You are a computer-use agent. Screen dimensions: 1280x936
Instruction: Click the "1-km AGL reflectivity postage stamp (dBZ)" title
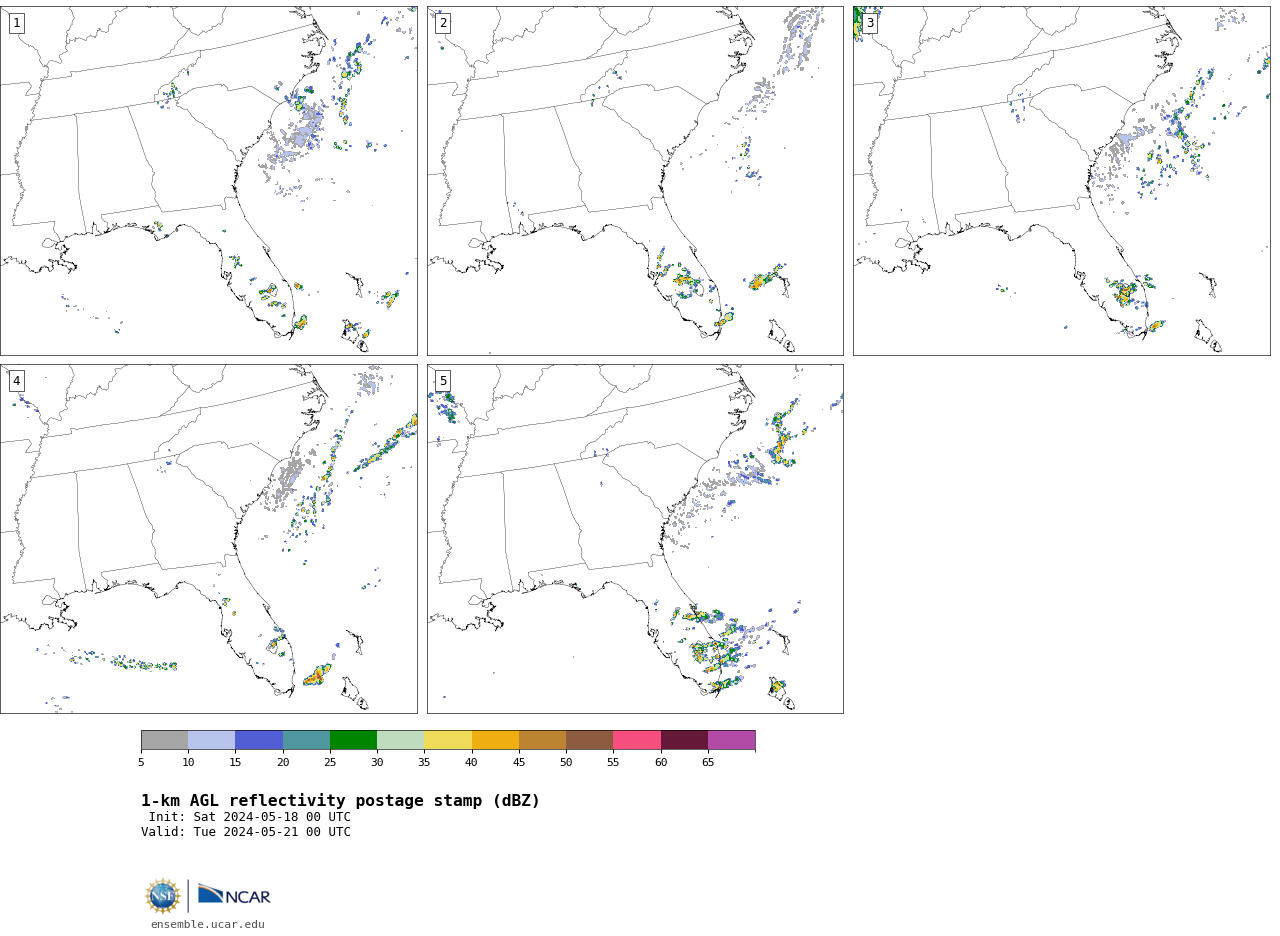pos(340,801)
